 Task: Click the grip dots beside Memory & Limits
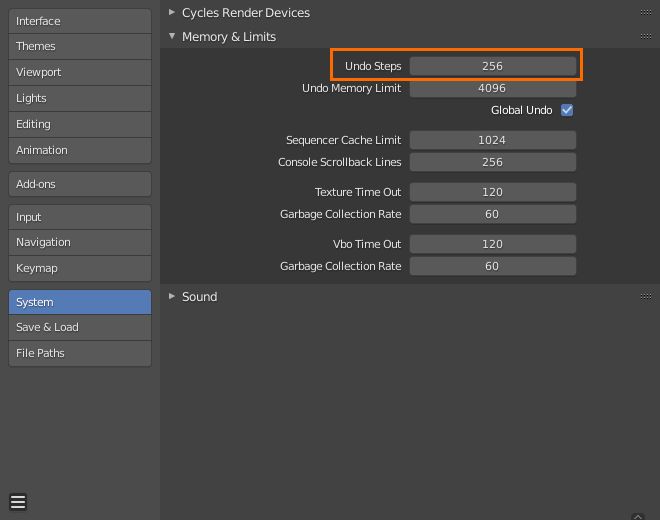coord(646,37)
